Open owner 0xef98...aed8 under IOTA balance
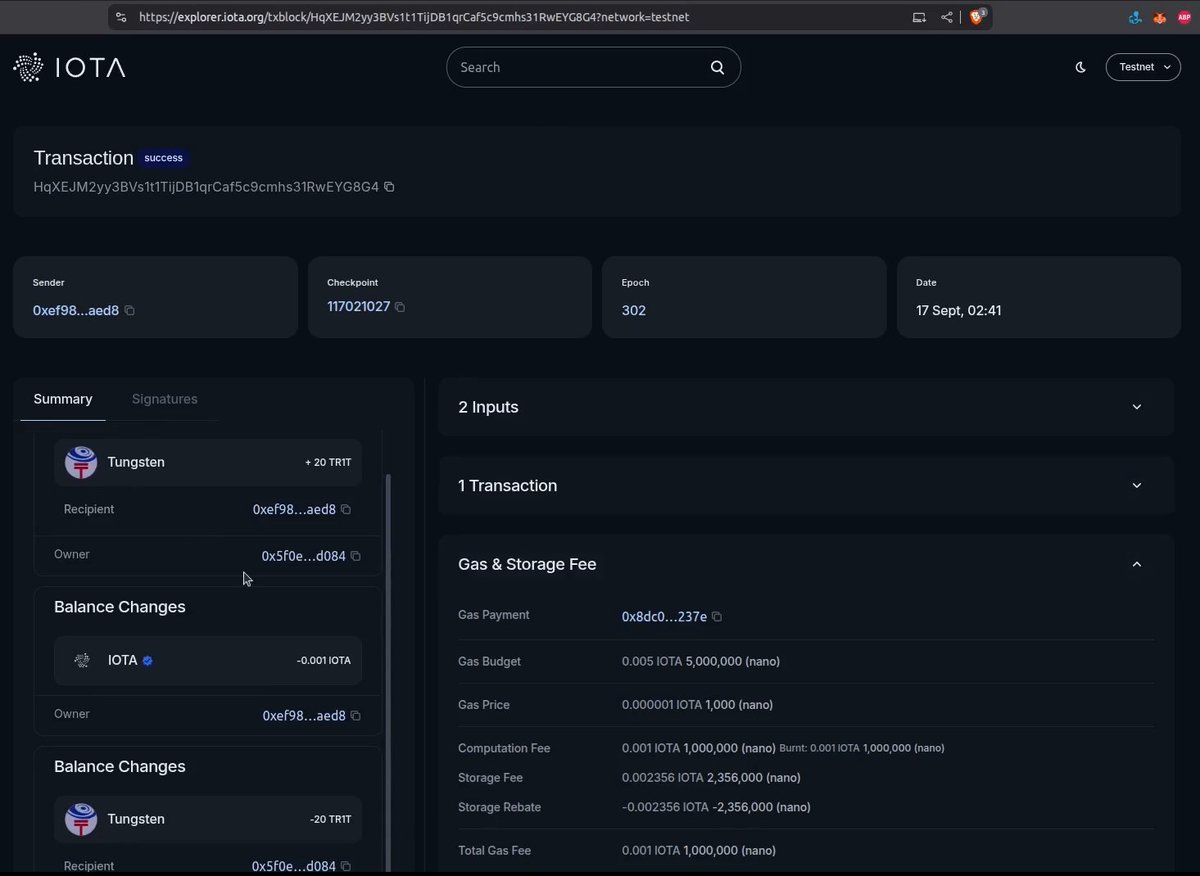Viewport: 1200px width, 876px height. pyautogui.click(x=304, y=716)
